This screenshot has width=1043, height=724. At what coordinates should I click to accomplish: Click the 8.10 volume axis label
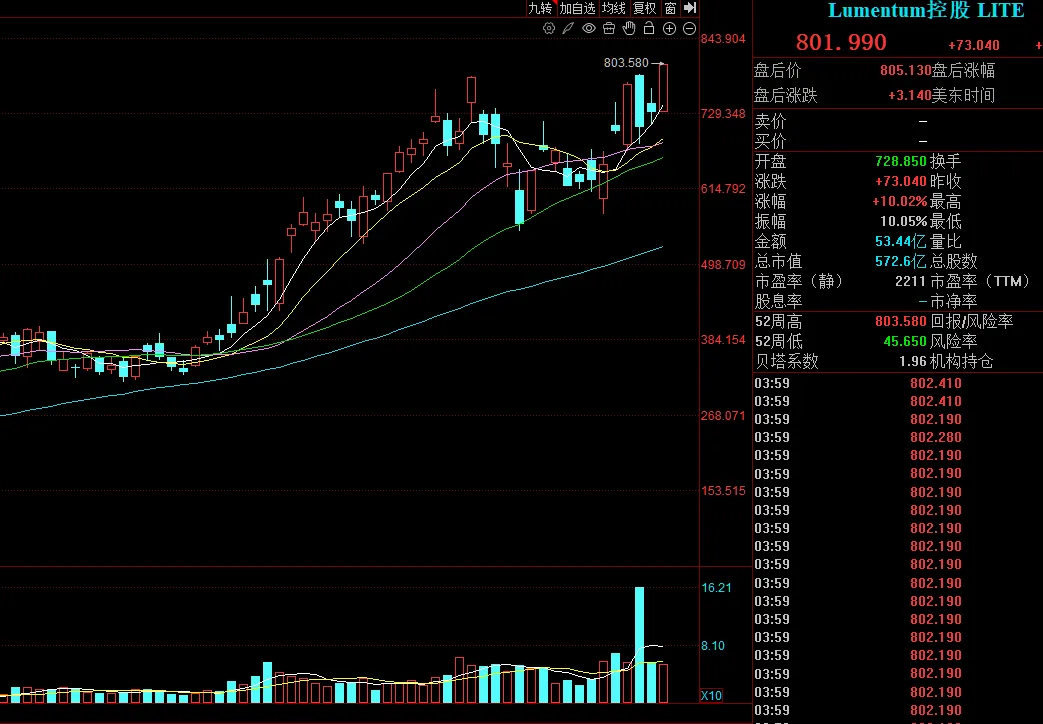713,645
